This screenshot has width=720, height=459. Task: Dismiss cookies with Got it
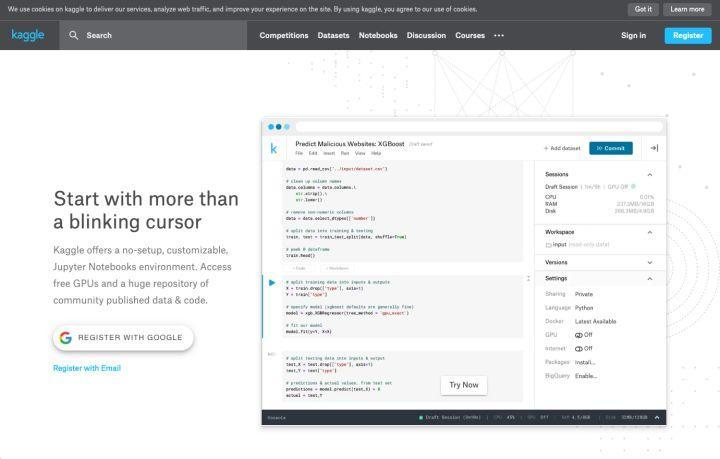point(643,9)
